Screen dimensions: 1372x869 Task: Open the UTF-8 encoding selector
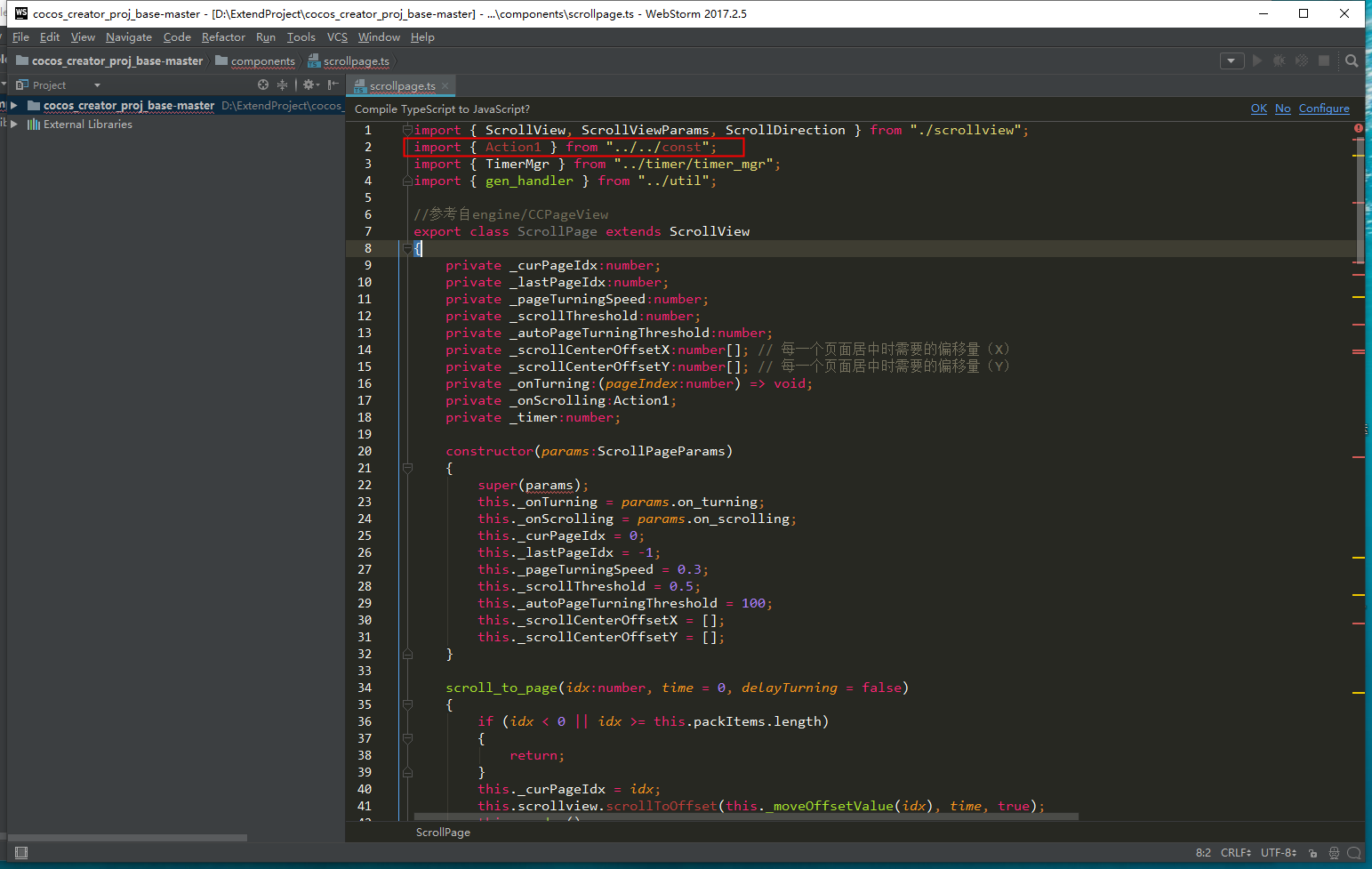coord(1278,853)
